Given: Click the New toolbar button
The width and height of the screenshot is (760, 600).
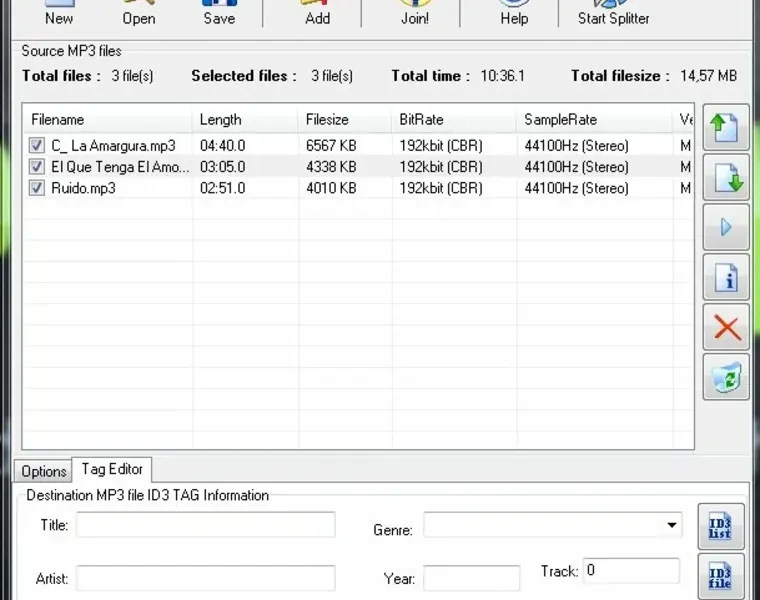Looking at the screenshot, I should (x=59, y=14).
